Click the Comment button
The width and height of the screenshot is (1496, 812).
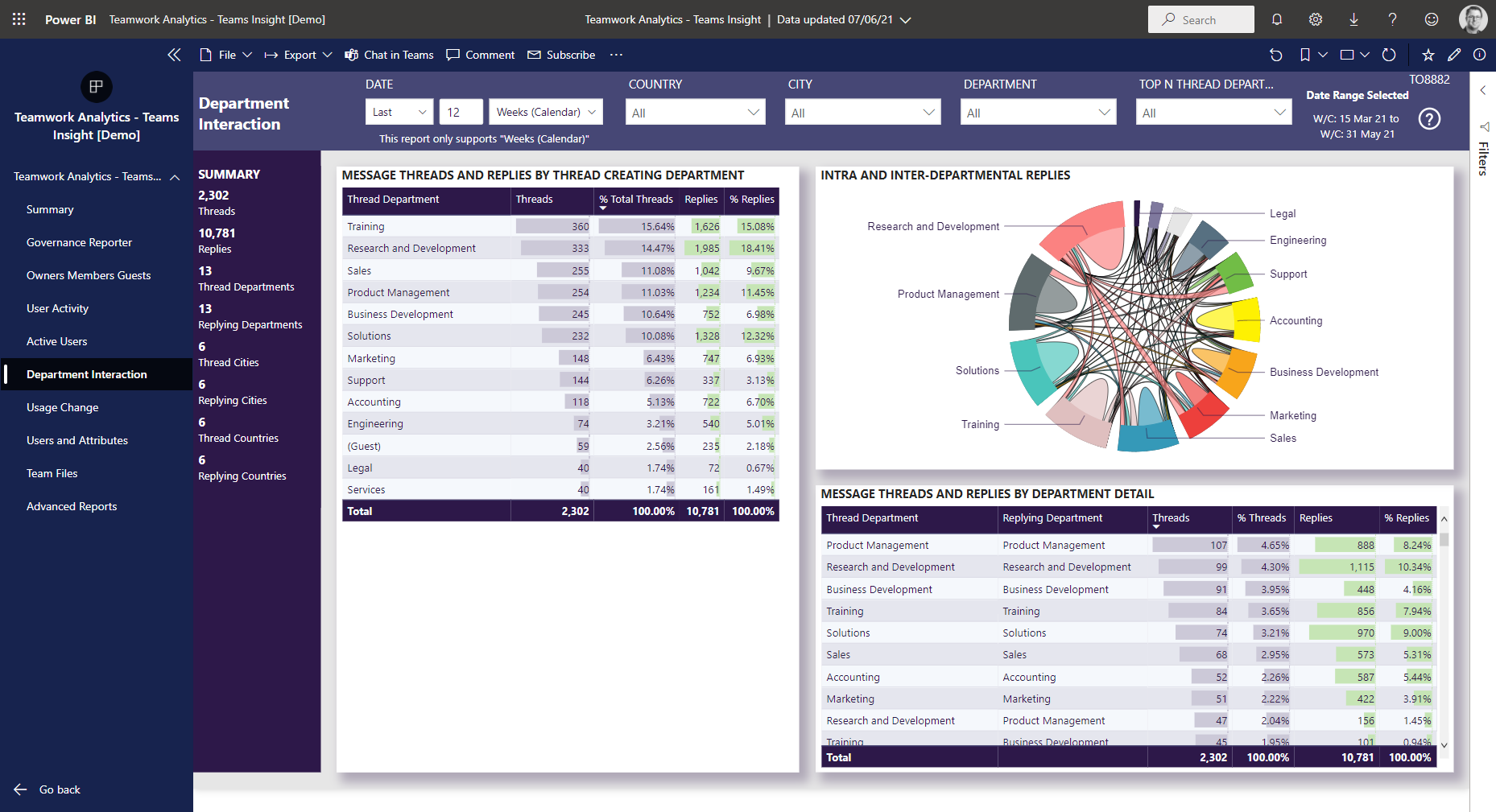pyautogui.click(x=481, y=55)
